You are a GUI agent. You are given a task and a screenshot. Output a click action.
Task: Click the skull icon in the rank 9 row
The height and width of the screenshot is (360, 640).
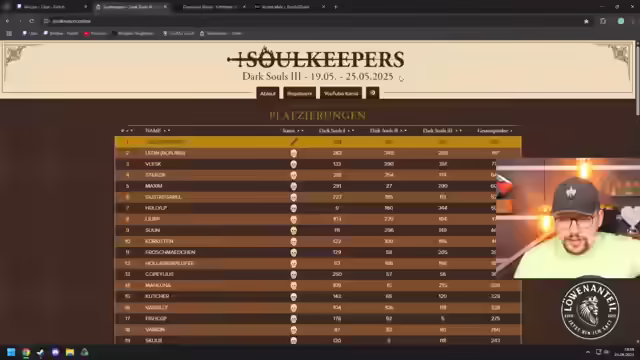293,230
